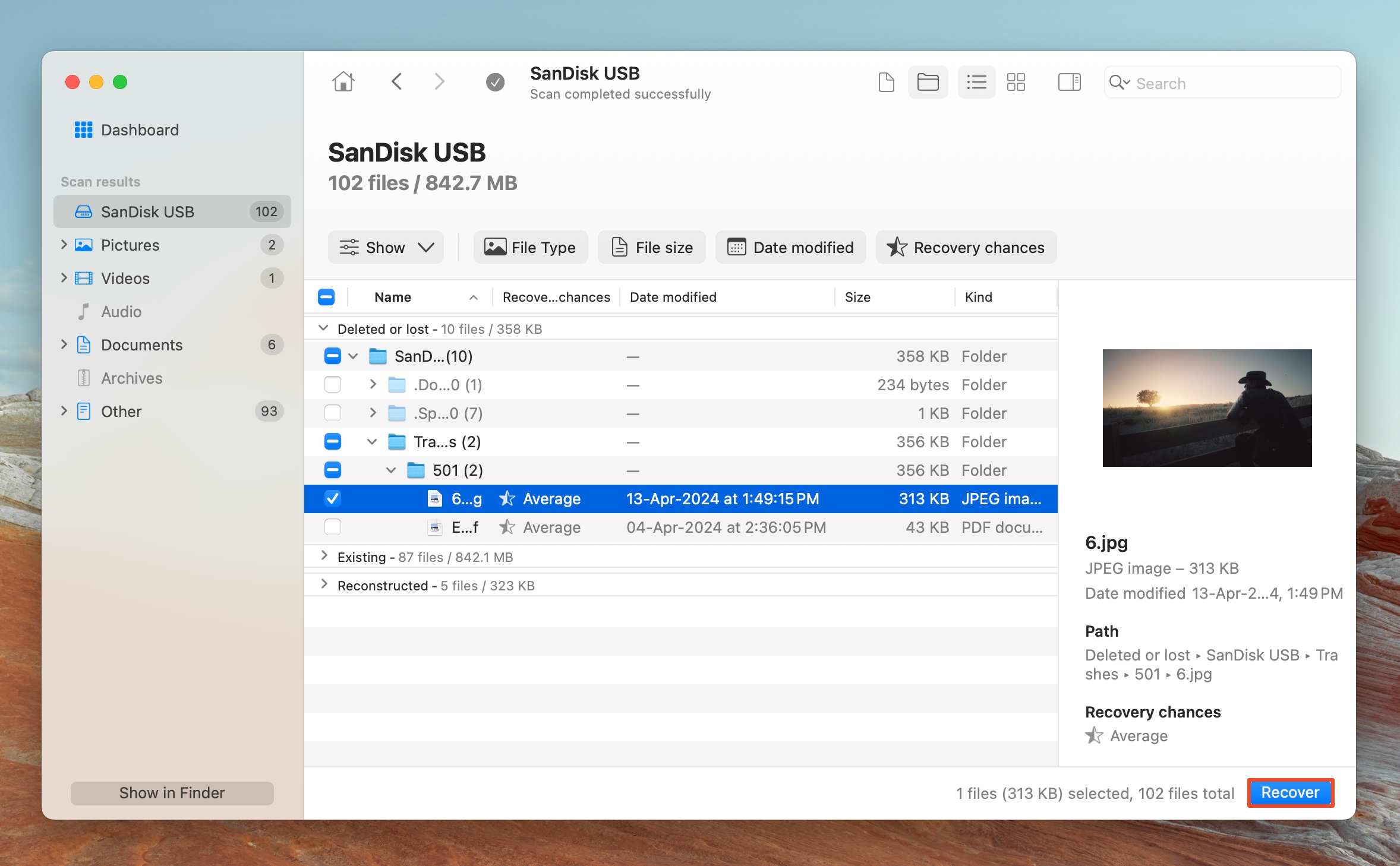Screen dimensions: 1400x866
Task: Click the Search input field
Action: (1222, 83)
